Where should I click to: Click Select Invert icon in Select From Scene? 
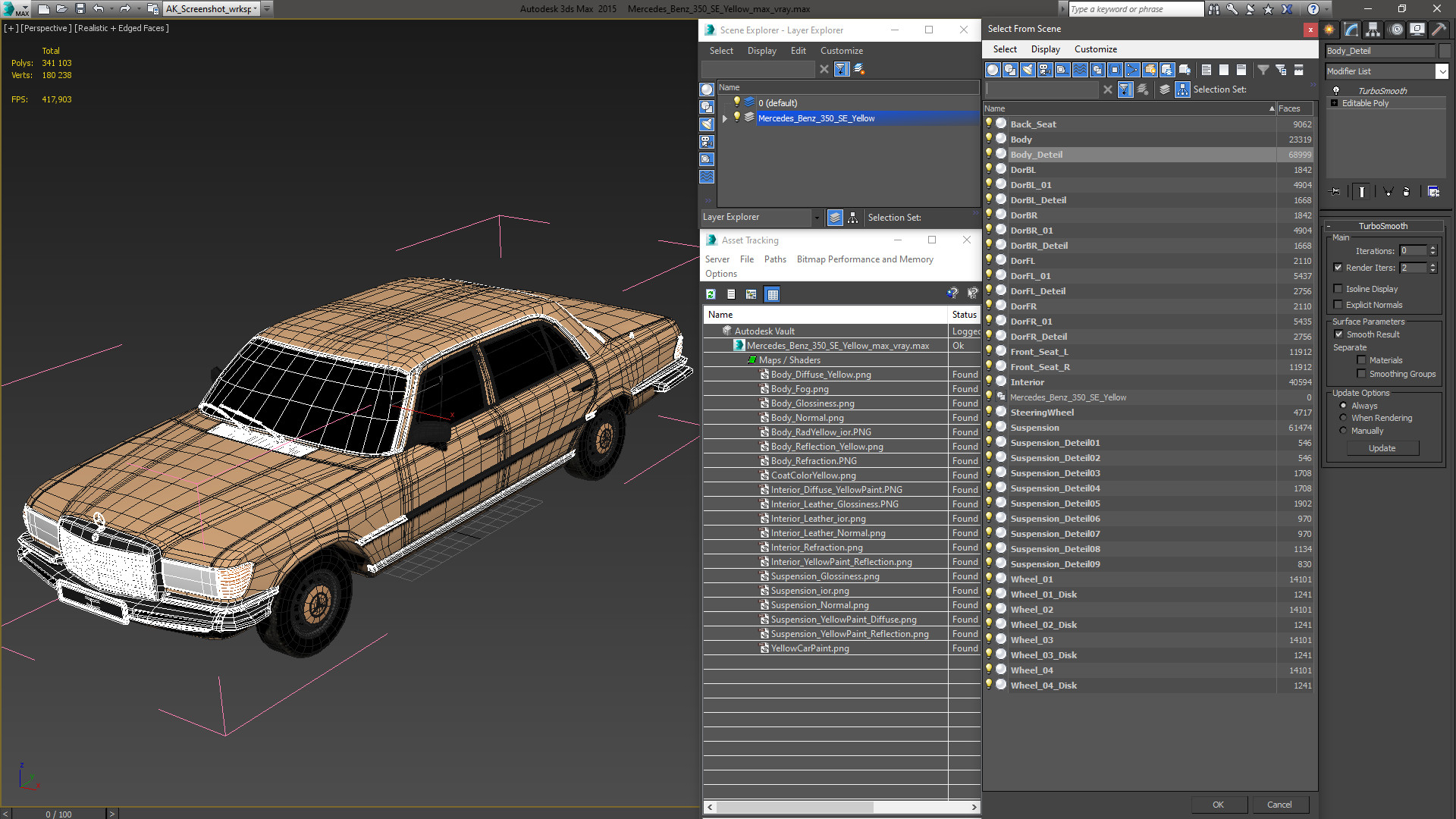[x=1241, y=70]
